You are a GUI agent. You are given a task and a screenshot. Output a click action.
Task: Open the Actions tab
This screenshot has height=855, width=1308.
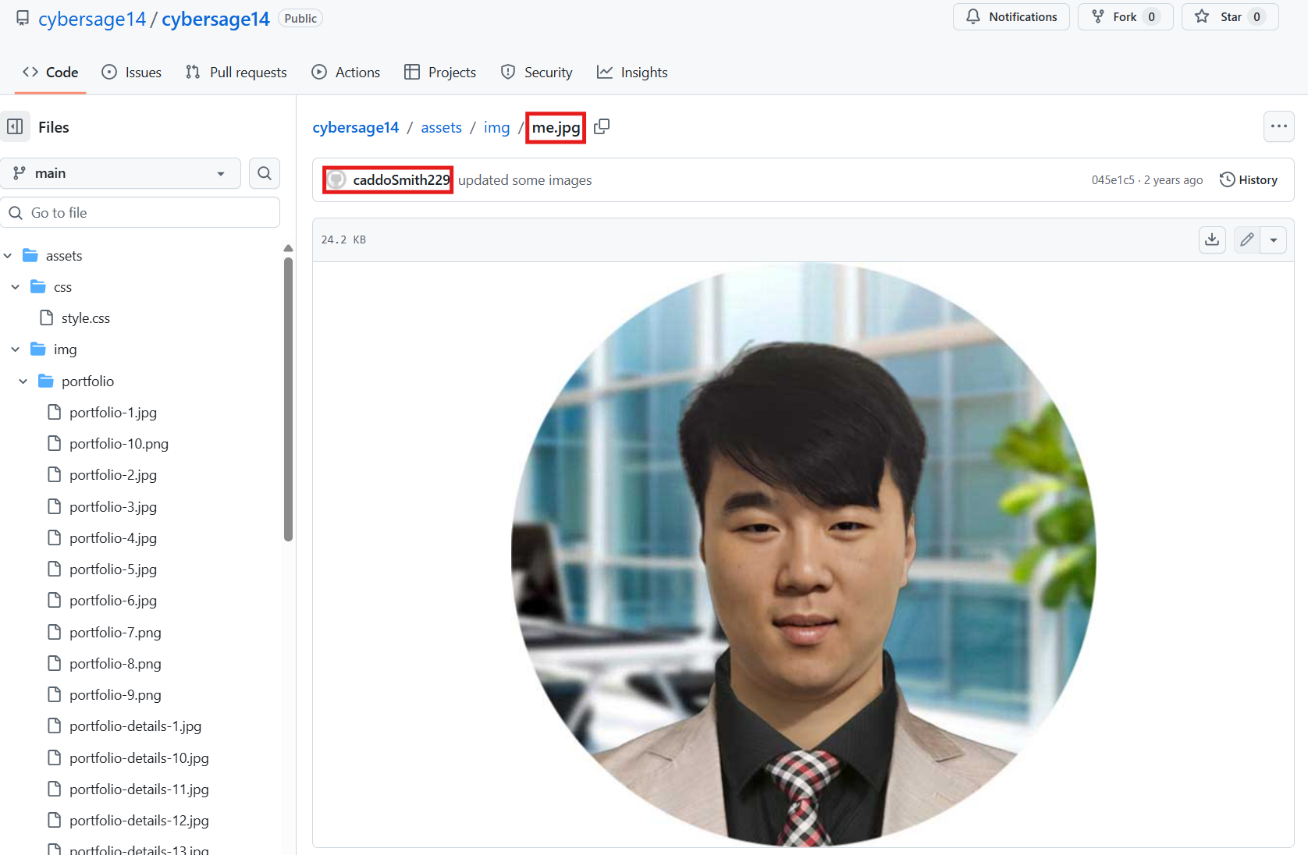pos(346,71)
